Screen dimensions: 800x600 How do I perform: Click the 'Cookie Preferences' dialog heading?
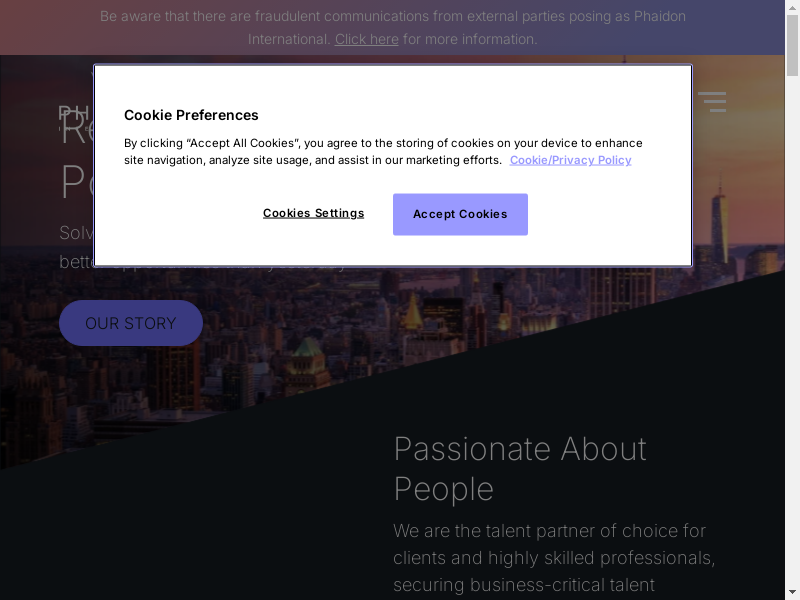pyautogui.click(x=191, y=115)
